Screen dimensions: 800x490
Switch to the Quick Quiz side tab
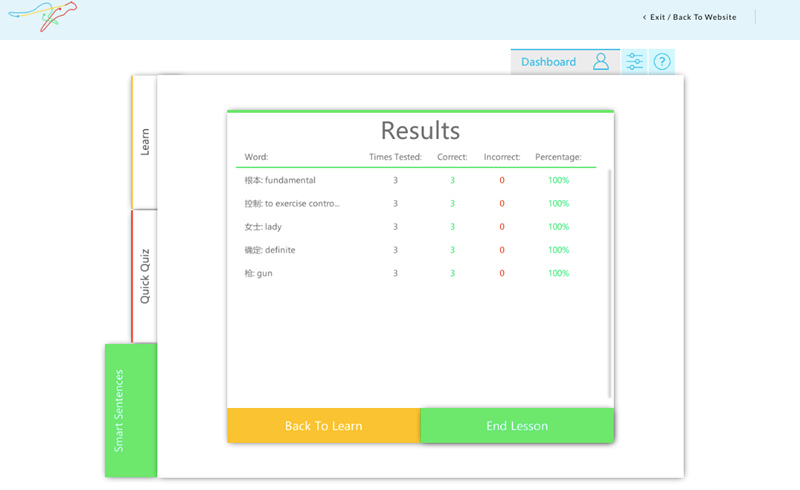click(x=145, y=276)
